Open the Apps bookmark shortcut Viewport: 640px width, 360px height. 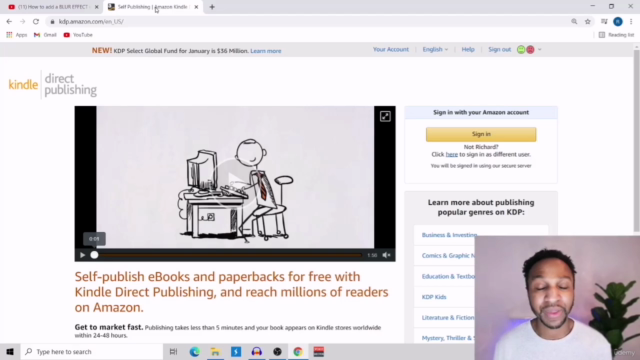tap(17, 35)
